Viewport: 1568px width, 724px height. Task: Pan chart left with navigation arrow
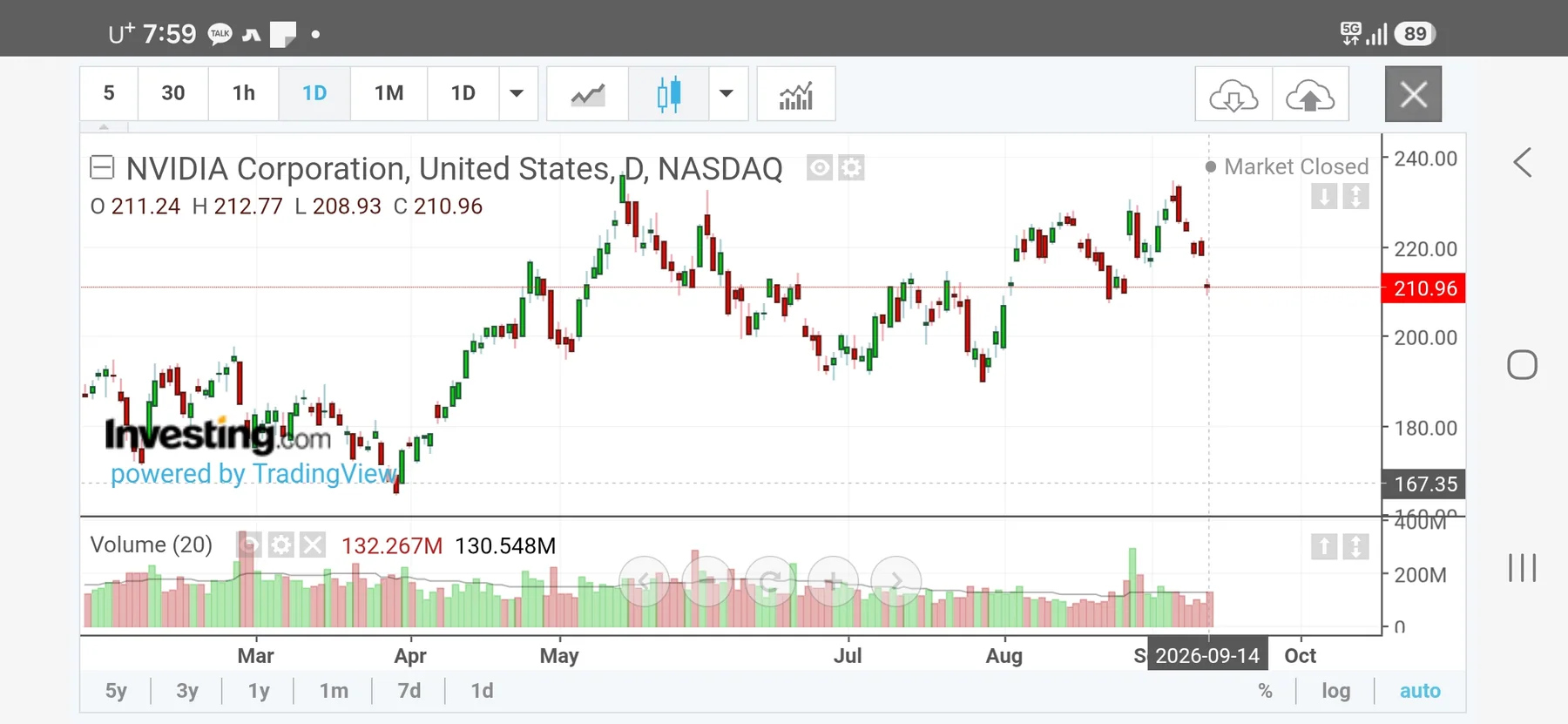(x=645, y=581)
